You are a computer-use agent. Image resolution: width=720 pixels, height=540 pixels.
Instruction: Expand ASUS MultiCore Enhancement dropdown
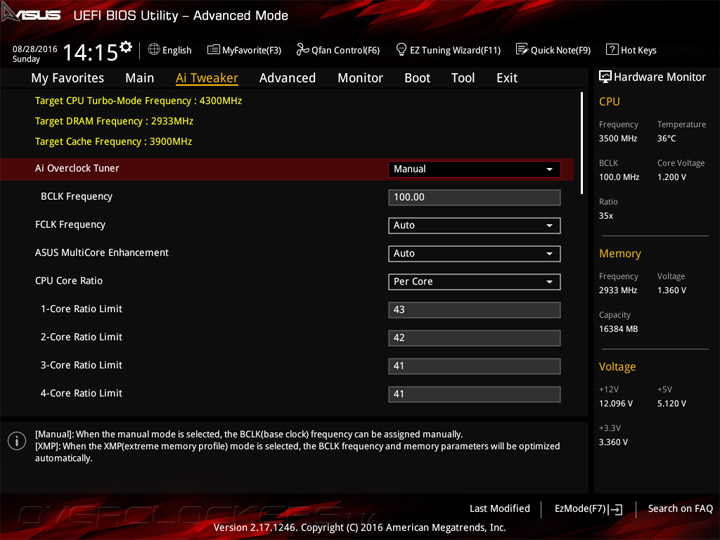[474, 253]
